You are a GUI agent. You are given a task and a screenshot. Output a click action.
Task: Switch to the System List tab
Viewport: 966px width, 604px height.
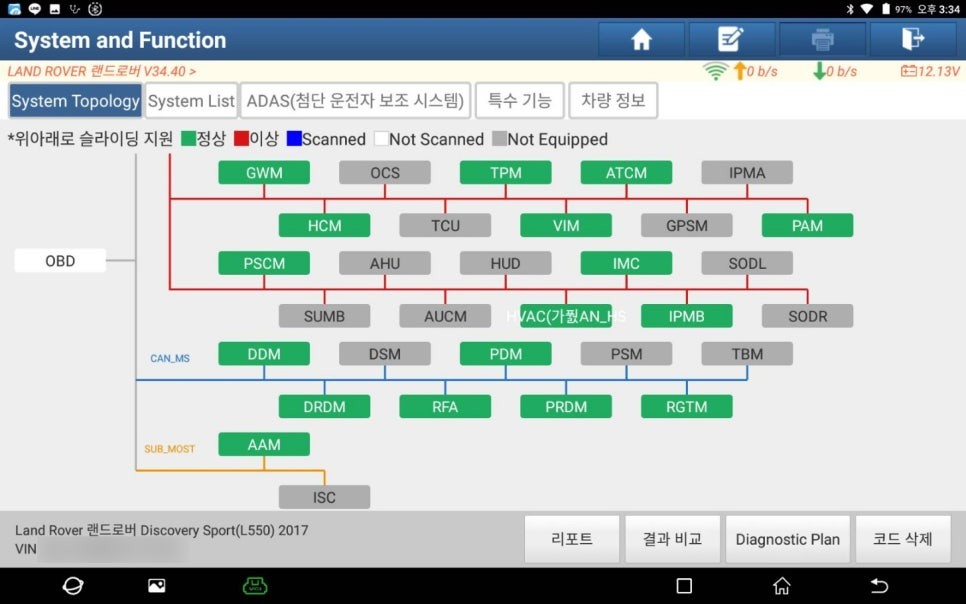coord(191,100)
